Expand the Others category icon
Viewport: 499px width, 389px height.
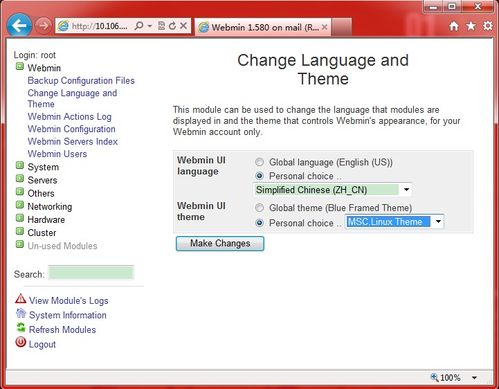coord(20,192)
